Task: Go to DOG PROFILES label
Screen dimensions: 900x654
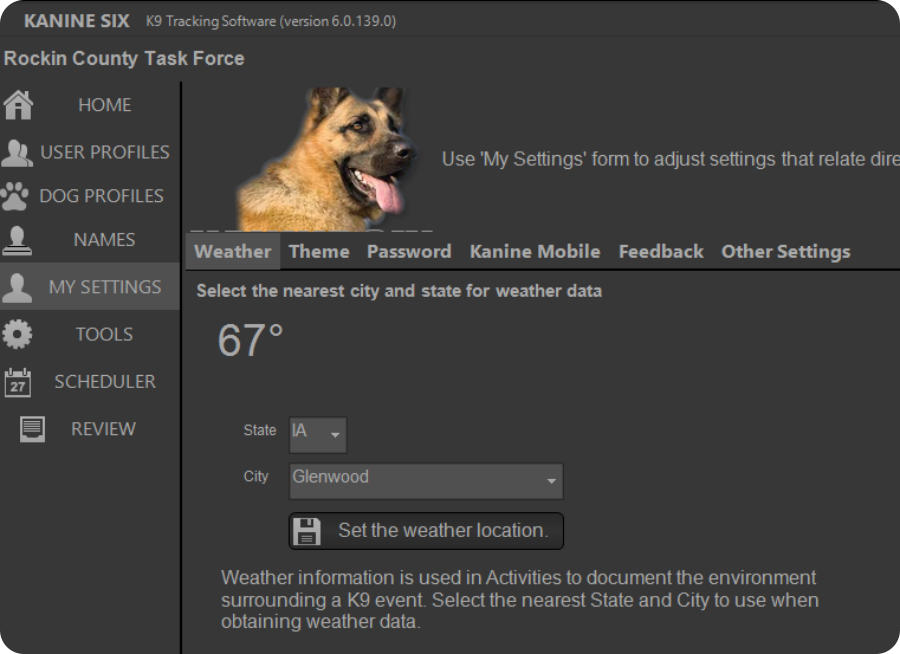Action: [102, 196]
